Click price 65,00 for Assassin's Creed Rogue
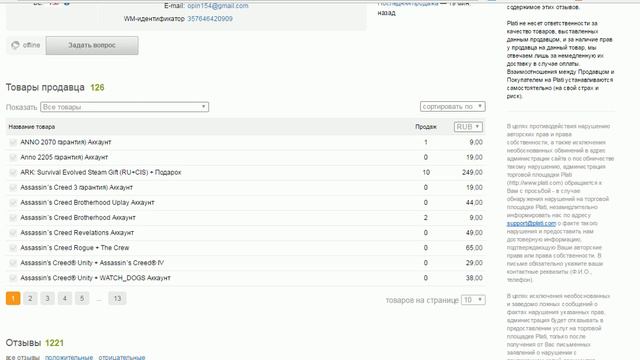The height and width of the screenshot is (360, 640). (x=474, y=248)
